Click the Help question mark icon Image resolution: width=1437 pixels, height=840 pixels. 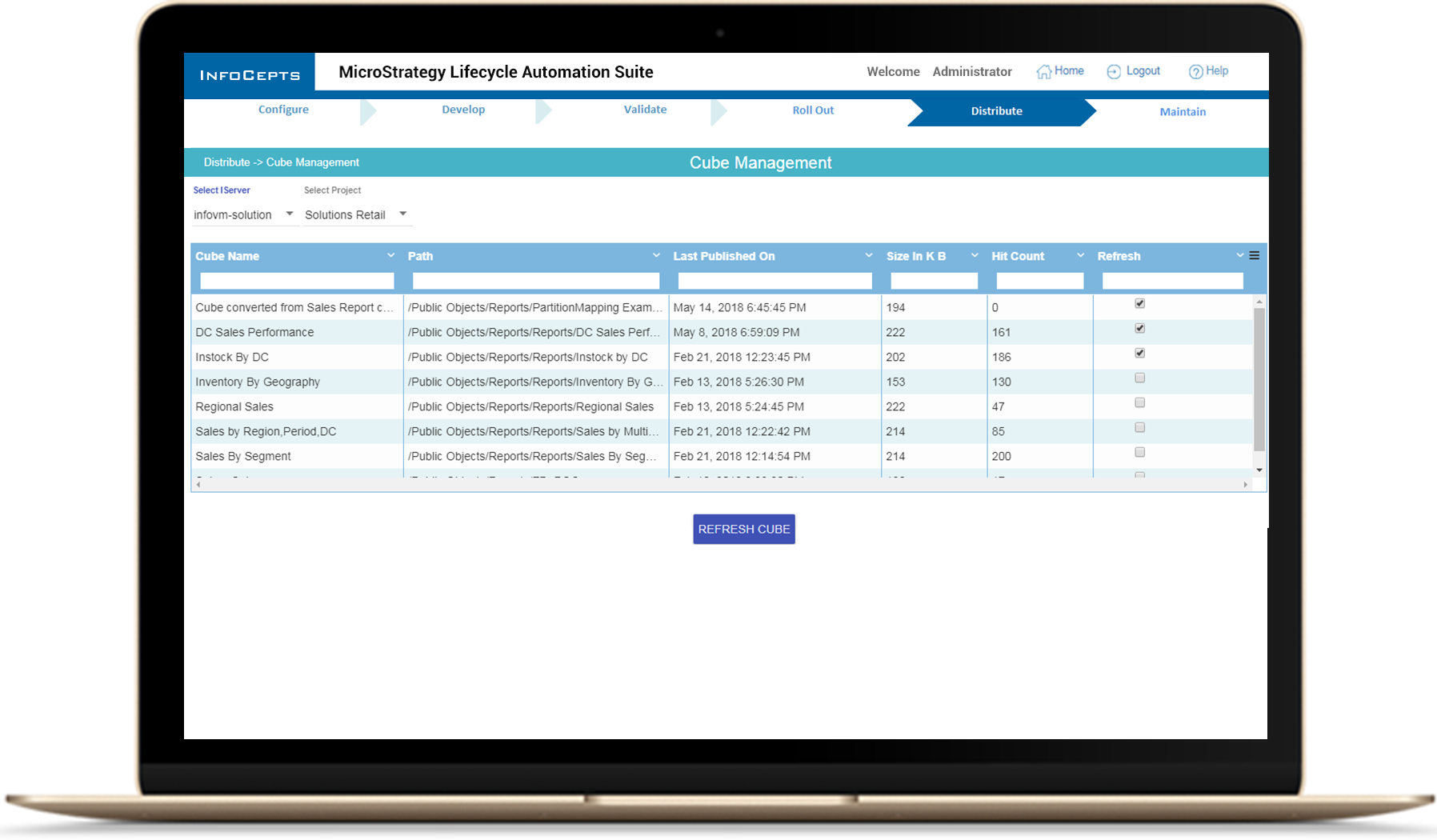pyautogui.click(x=1195, y=72)
